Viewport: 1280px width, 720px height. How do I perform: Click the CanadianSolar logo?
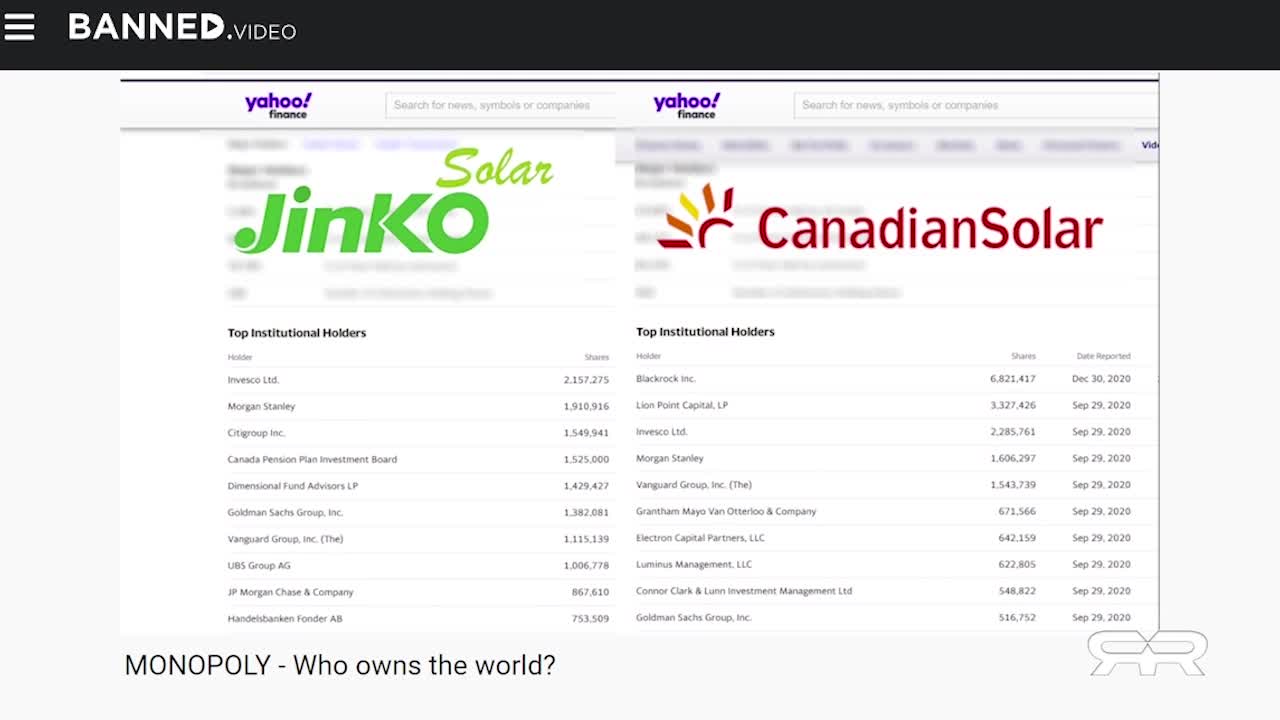(880, 218)
